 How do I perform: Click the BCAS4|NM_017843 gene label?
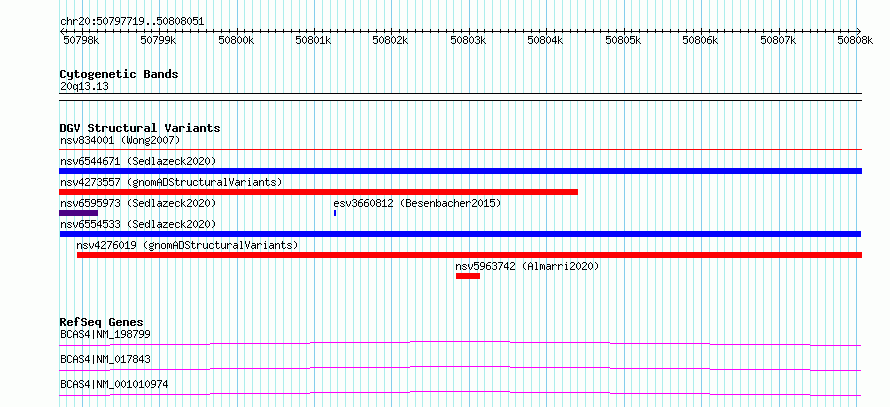point(106,359)
